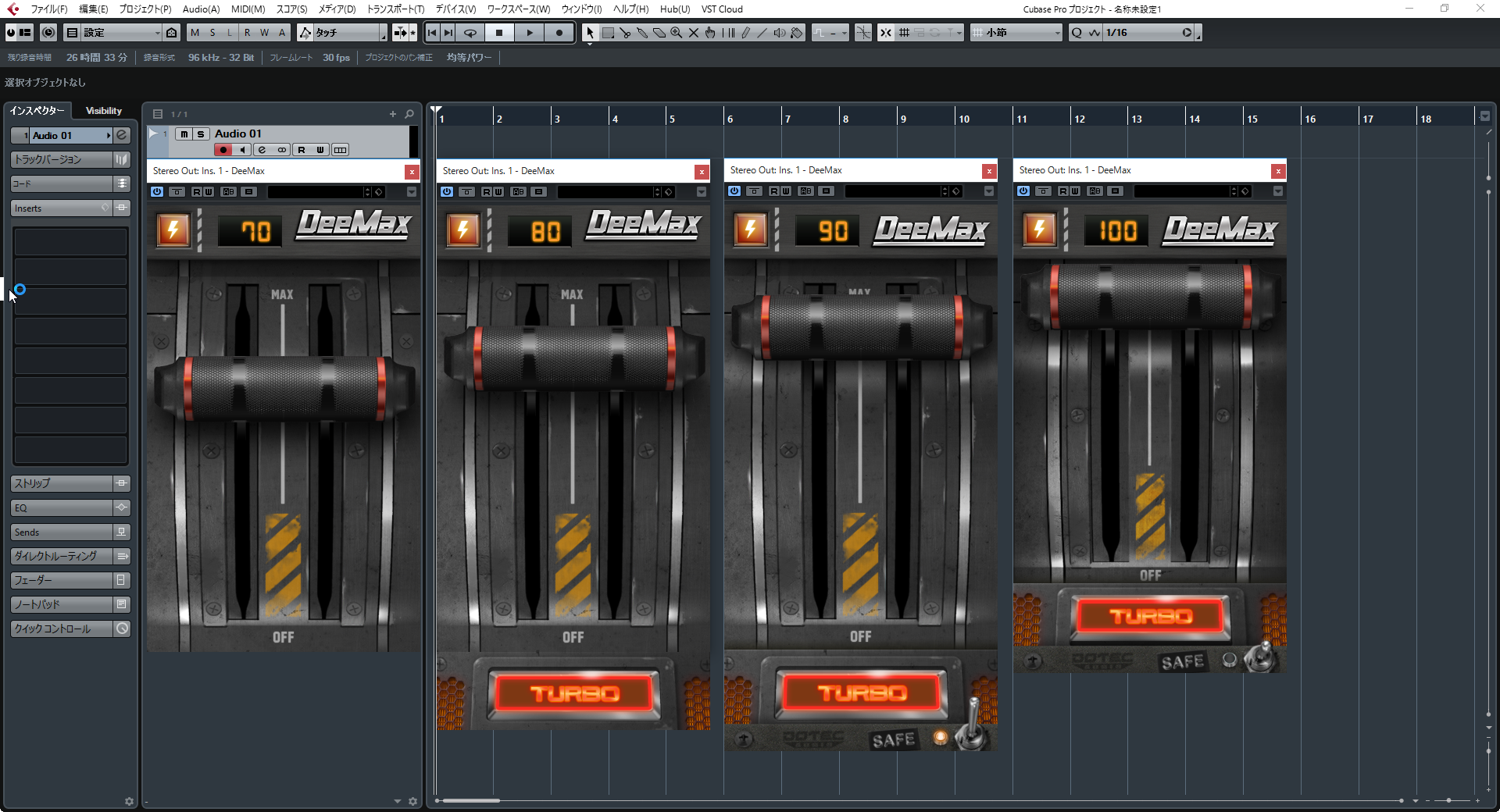Bypass the DeeMax 70 plugin power button
Viewport: 1500px width, 812px height.
click(x=157, y=192)
